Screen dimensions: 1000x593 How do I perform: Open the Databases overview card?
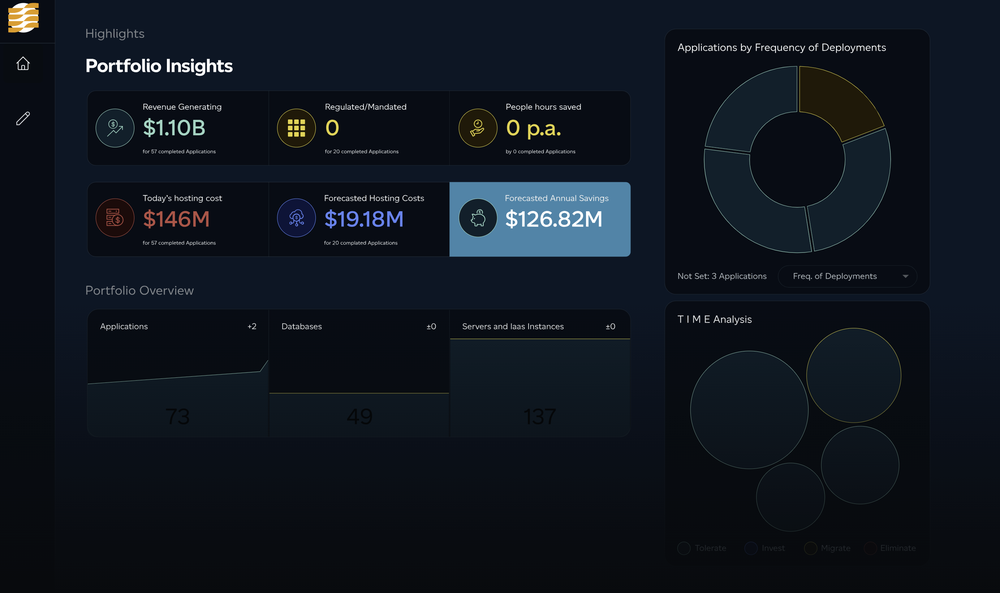(359, 373)
